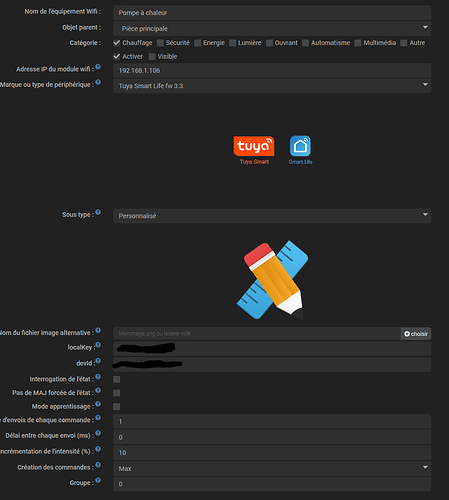Viewport: 449px width, 500px height.
Task: Toggle the Activer checkbox
Action: pos(116,56)
